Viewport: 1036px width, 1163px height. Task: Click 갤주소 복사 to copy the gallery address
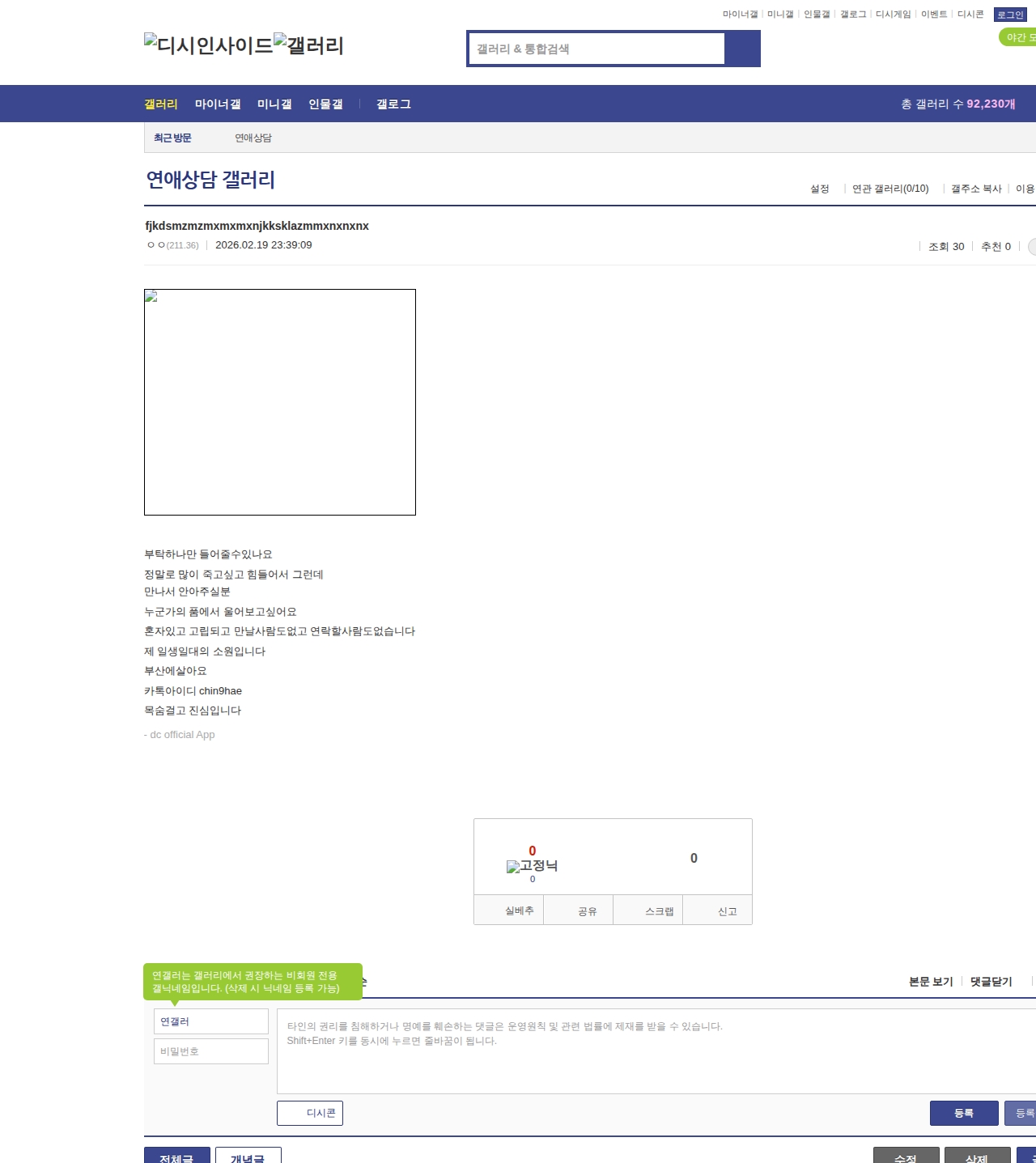(976, 189)
